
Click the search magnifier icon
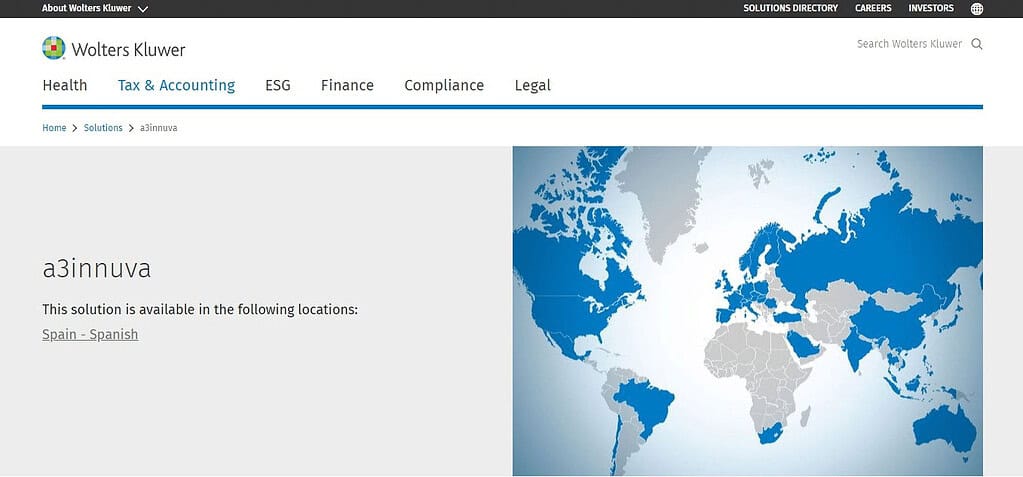point(977,44)
